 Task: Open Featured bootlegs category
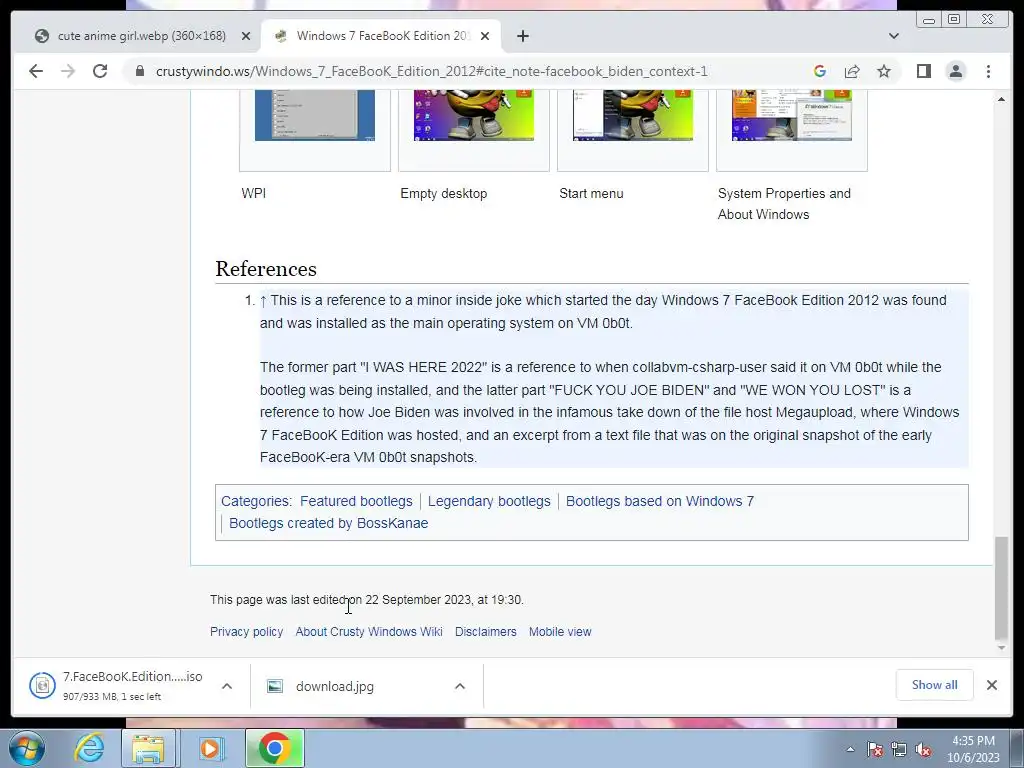coord(356,501)
